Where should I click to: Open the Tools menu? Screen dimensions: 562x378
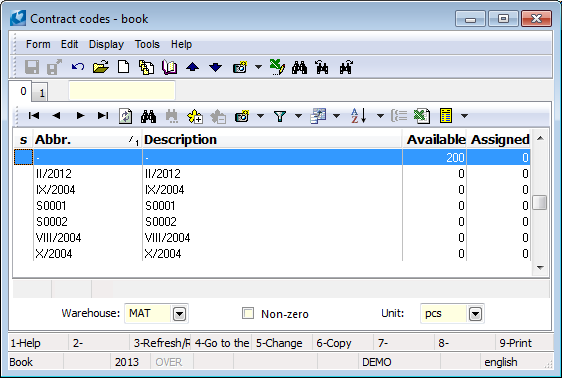(147, 44)
